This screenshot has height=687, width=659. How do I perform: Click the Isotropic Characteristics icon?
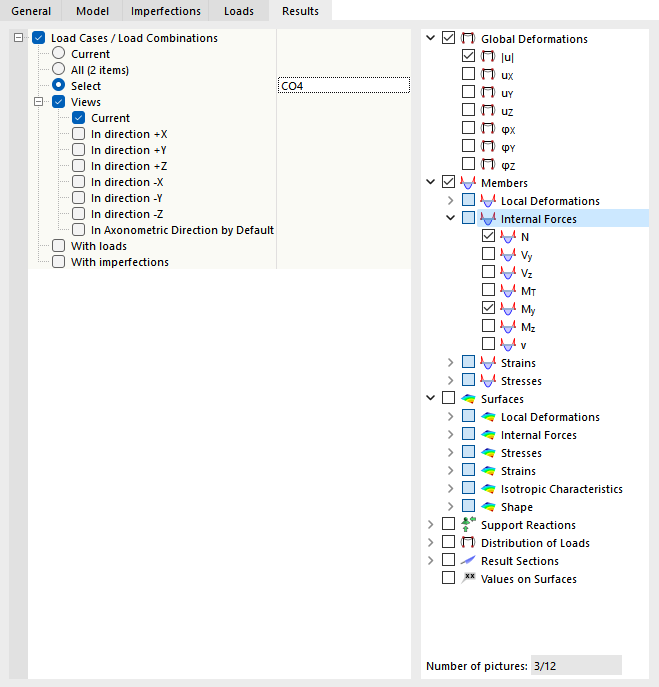coord(488,489)
